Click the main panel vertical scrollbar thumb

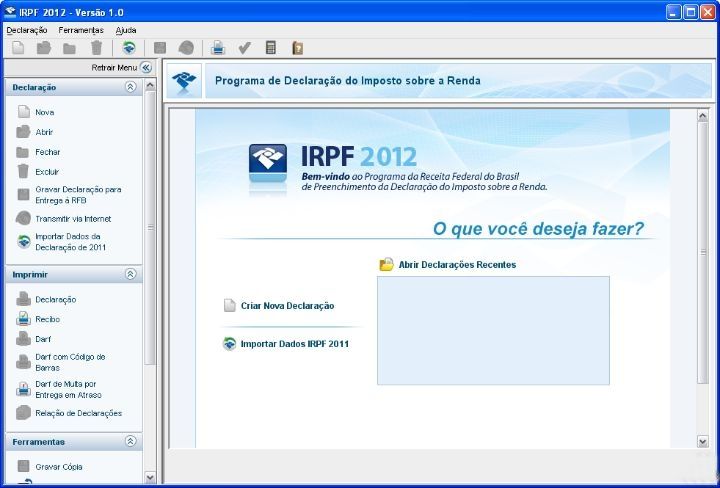pyautogui.click(x=703, y=252)
